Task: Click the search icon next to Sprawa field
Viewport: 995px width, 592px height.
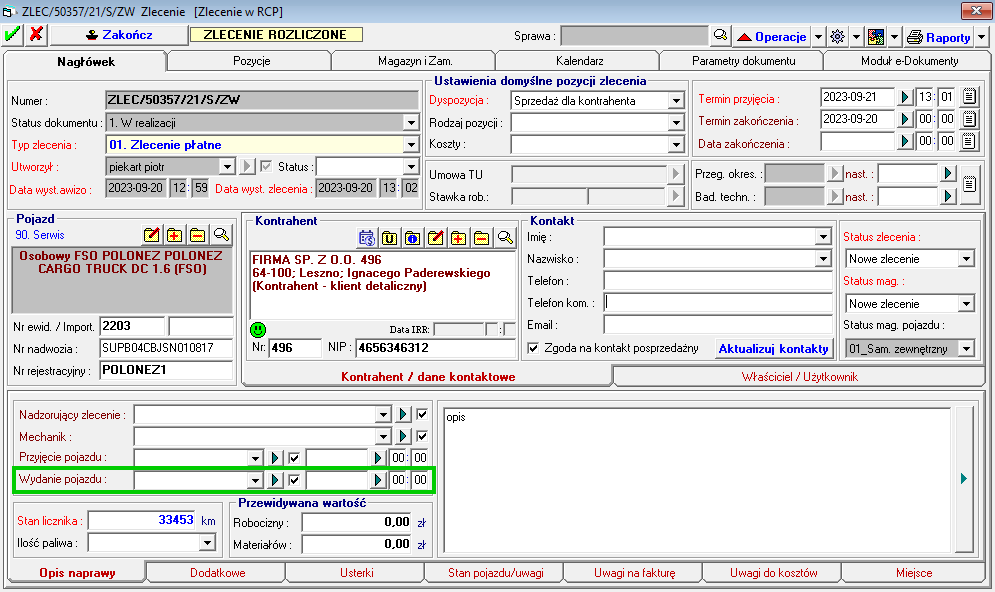Action: [x=719, y=36]
